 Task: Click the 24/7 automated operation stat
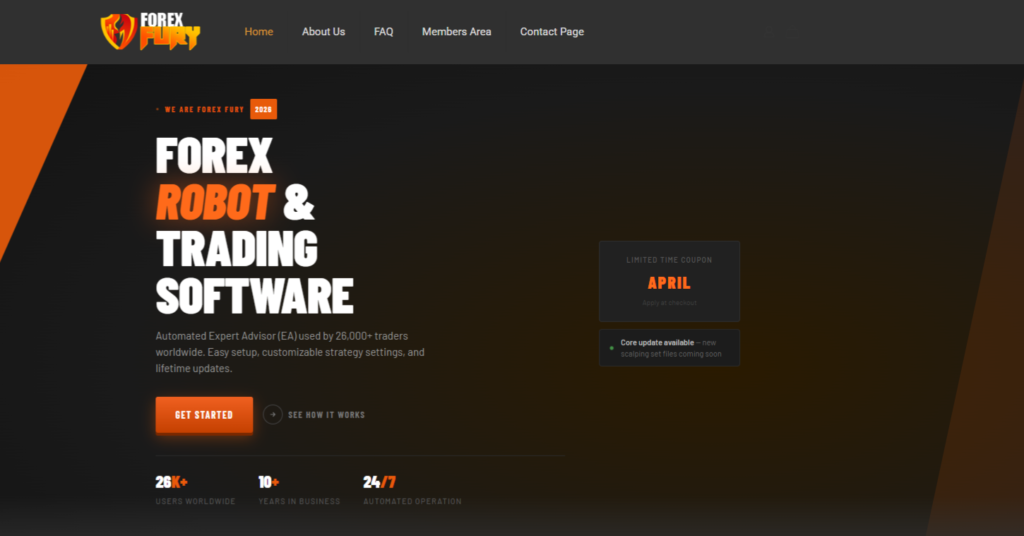point(412,490)
